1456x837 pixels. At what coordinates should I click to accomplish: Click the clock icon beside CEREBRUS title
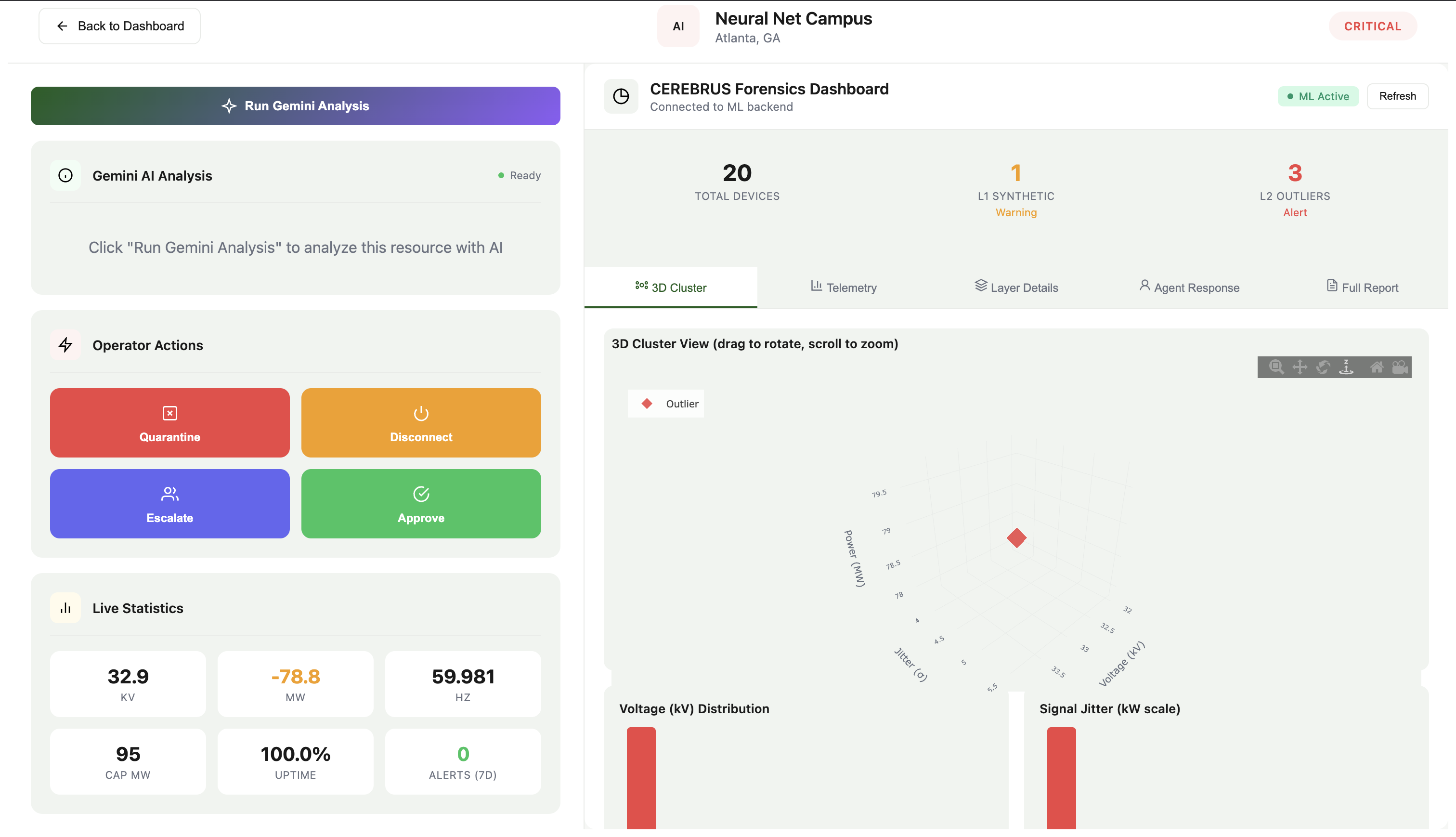621,96
